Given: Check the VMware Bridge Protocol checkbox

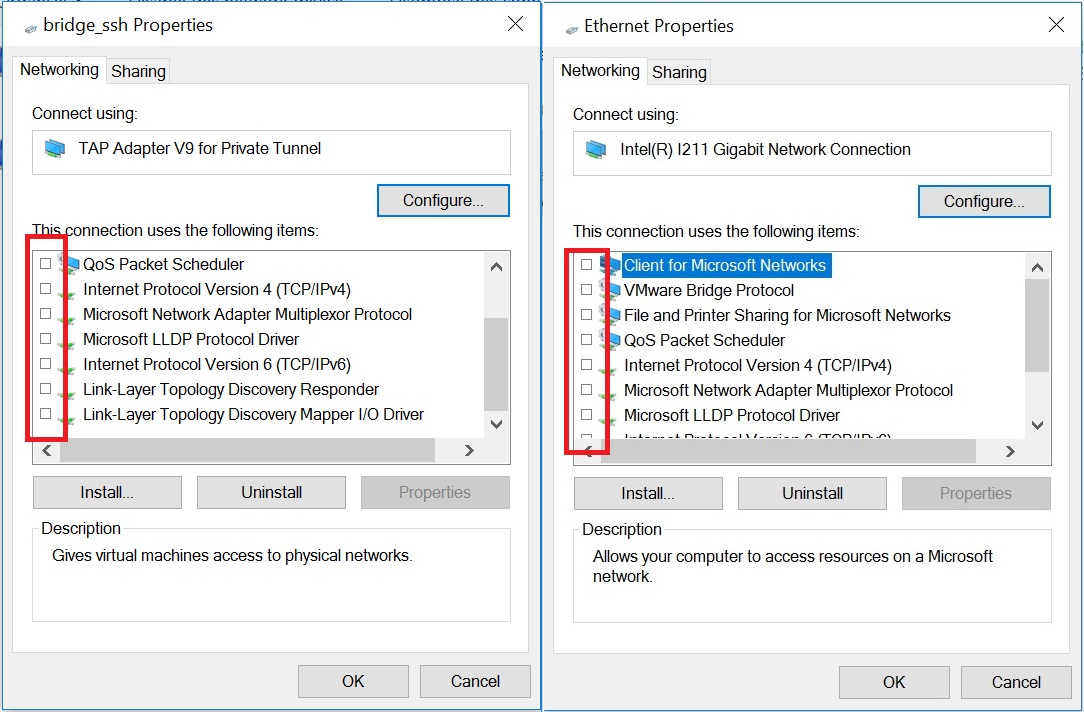Looking at the screenshot, I should click(586, 290).
